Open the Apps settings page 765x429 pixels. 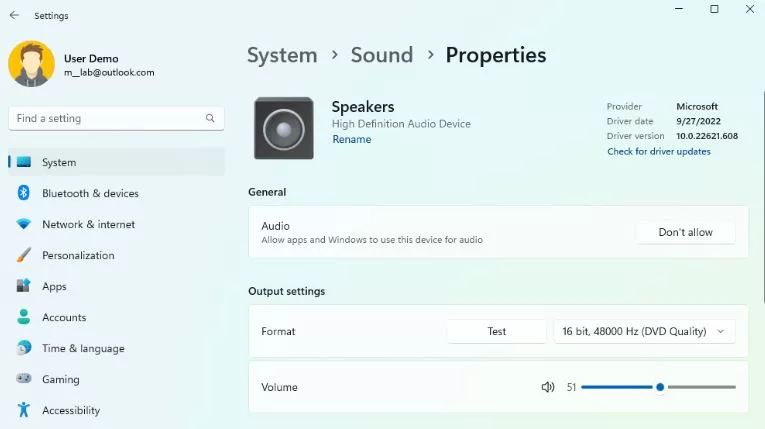(116, 286)
